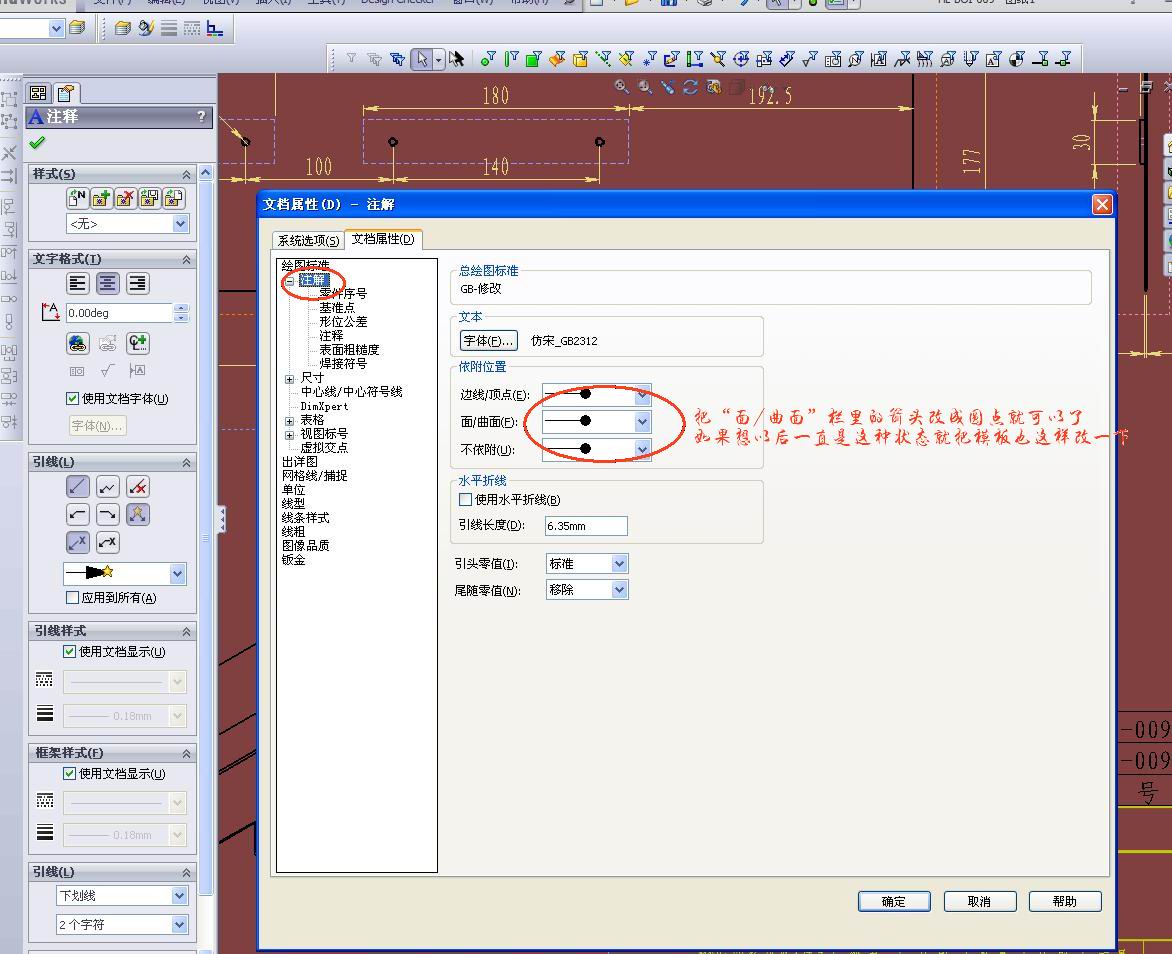Viewport: 1172px width, 954px height.
Task: Select the multi-jog leader button
Action: point(108,487)
